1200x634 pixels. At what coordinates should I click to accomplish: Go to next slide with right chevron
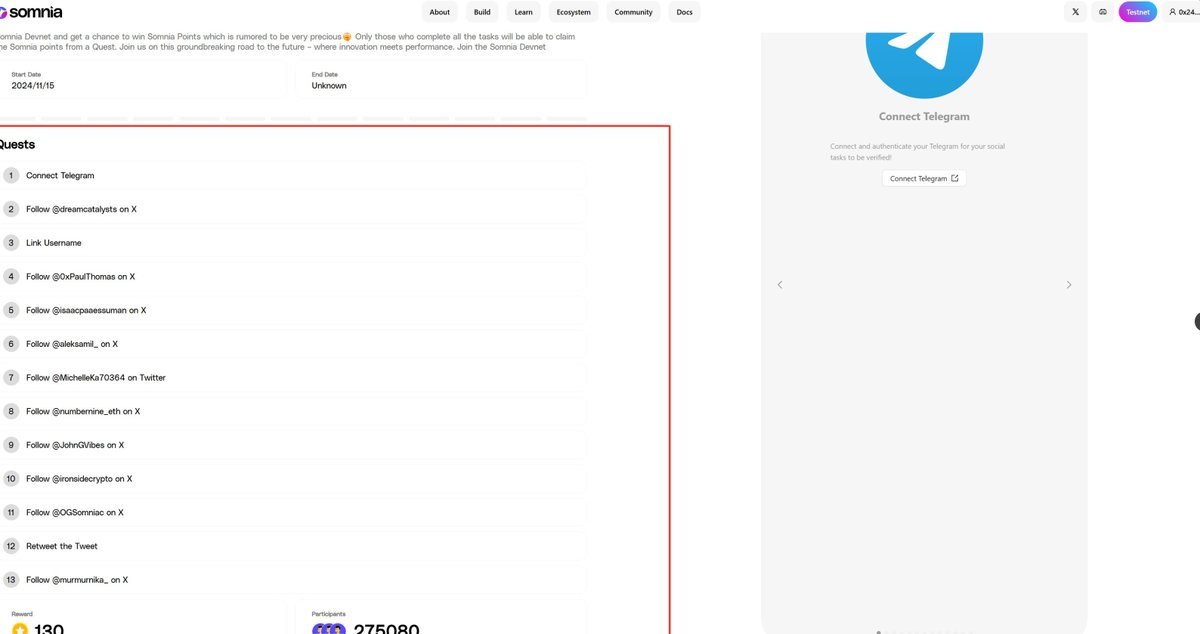tap(1068, 285)
